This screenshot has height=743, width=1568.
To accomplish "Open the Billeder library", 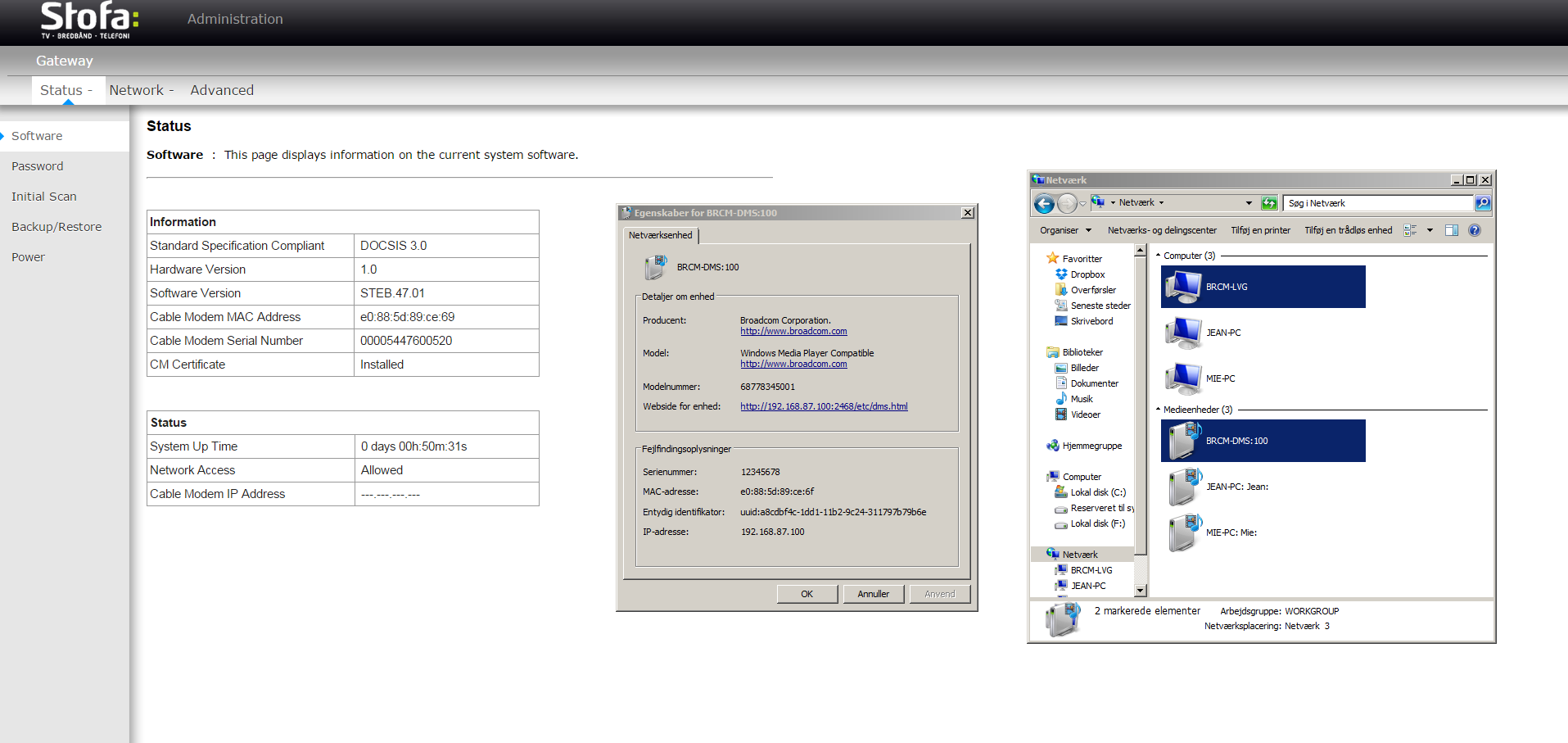I will pyautogui.click(x=1078, y=368).
